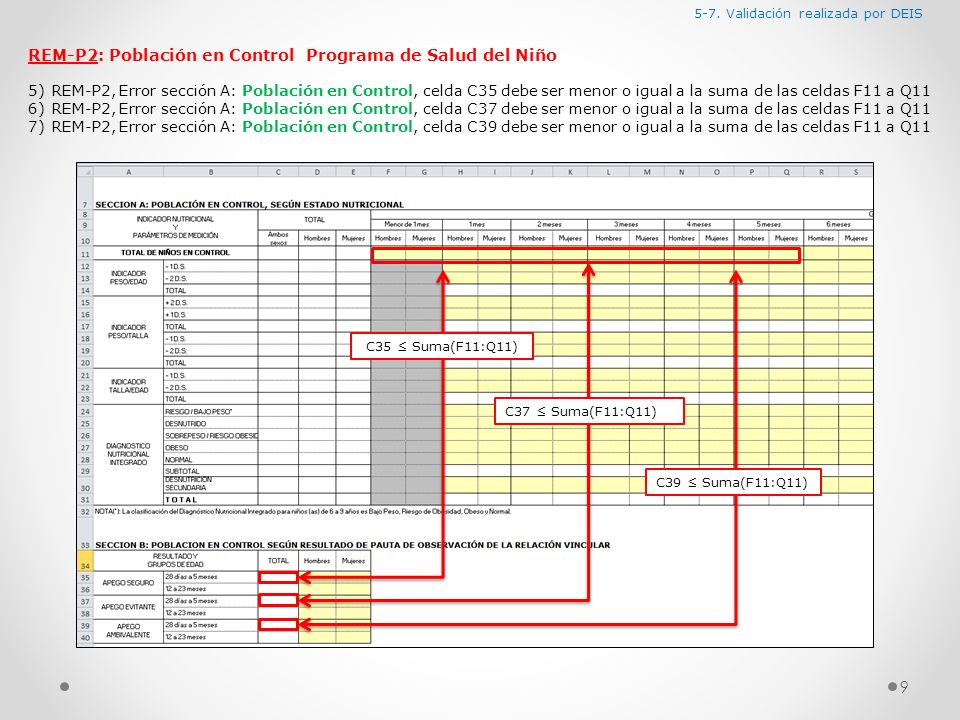Select the Apego Ambivalente label
Screen dimensions: 960x720
pos(128,631)
